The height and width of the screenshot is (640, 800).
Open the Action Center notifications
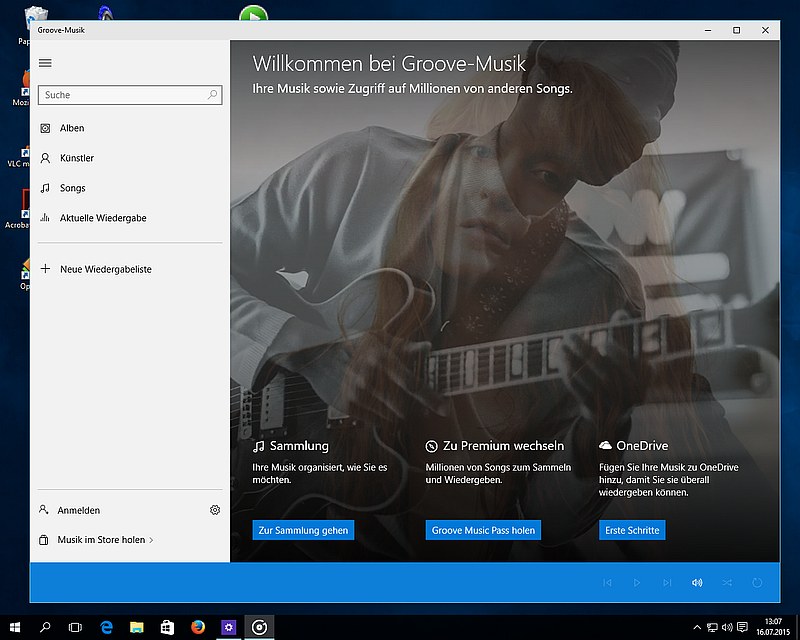[x=742, y=627]
